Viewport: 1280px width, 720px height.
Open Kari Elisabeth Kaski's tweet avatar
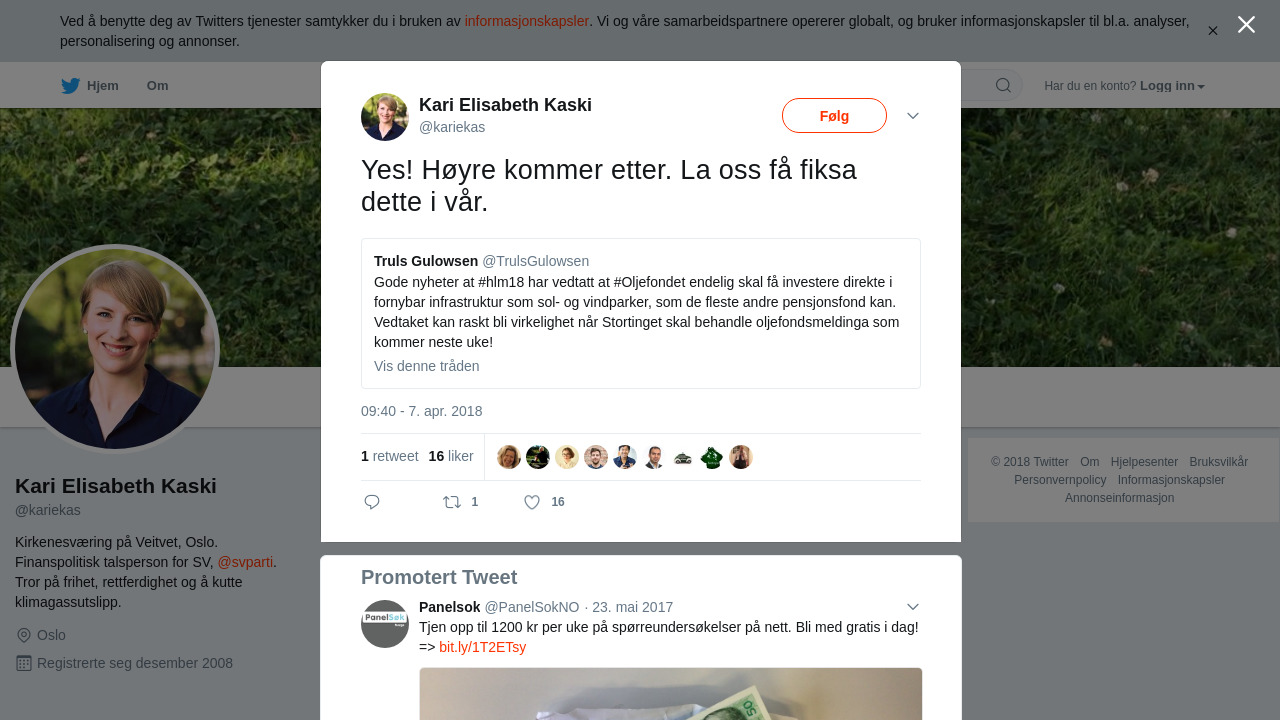point(385,117)
